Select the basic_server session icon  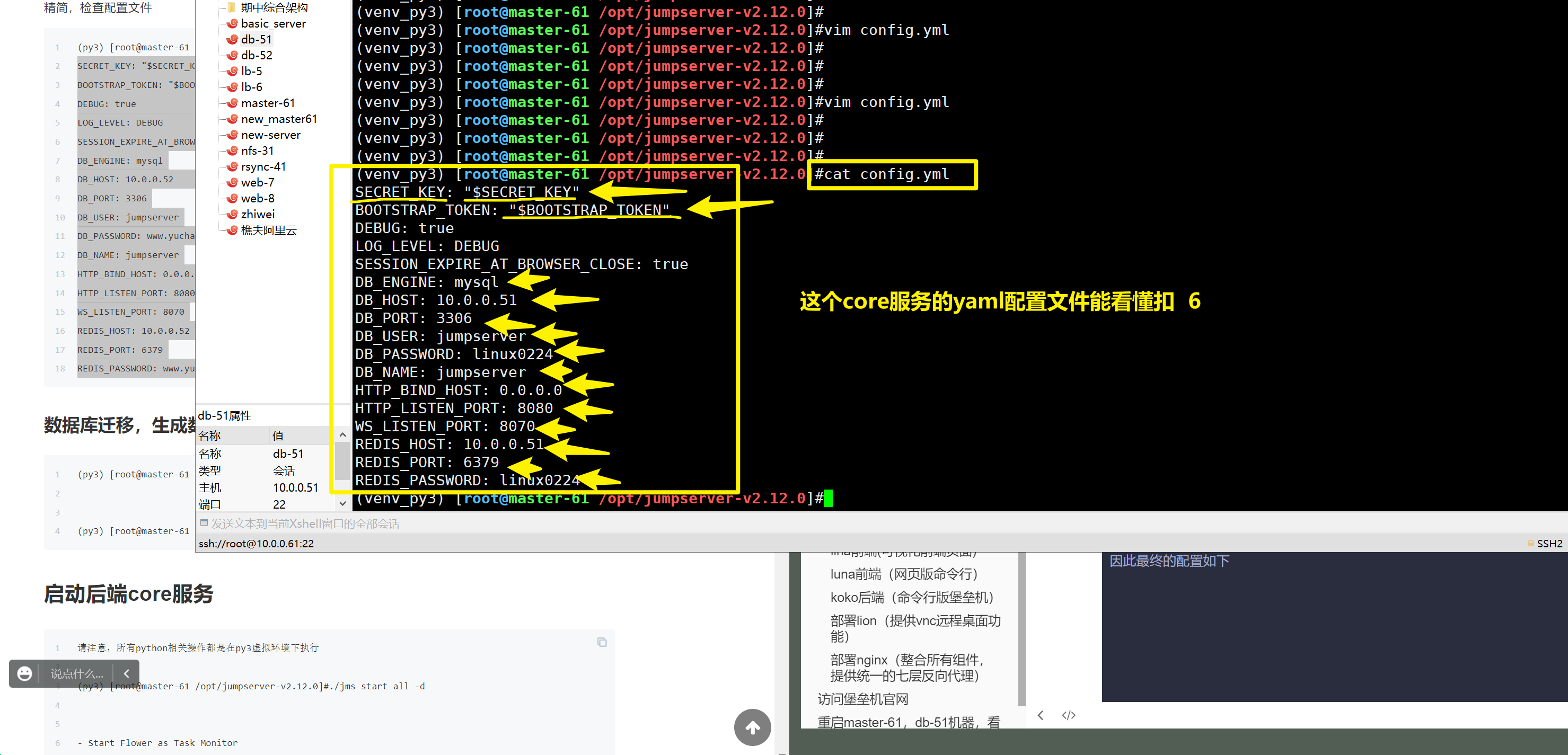[232, 24]
